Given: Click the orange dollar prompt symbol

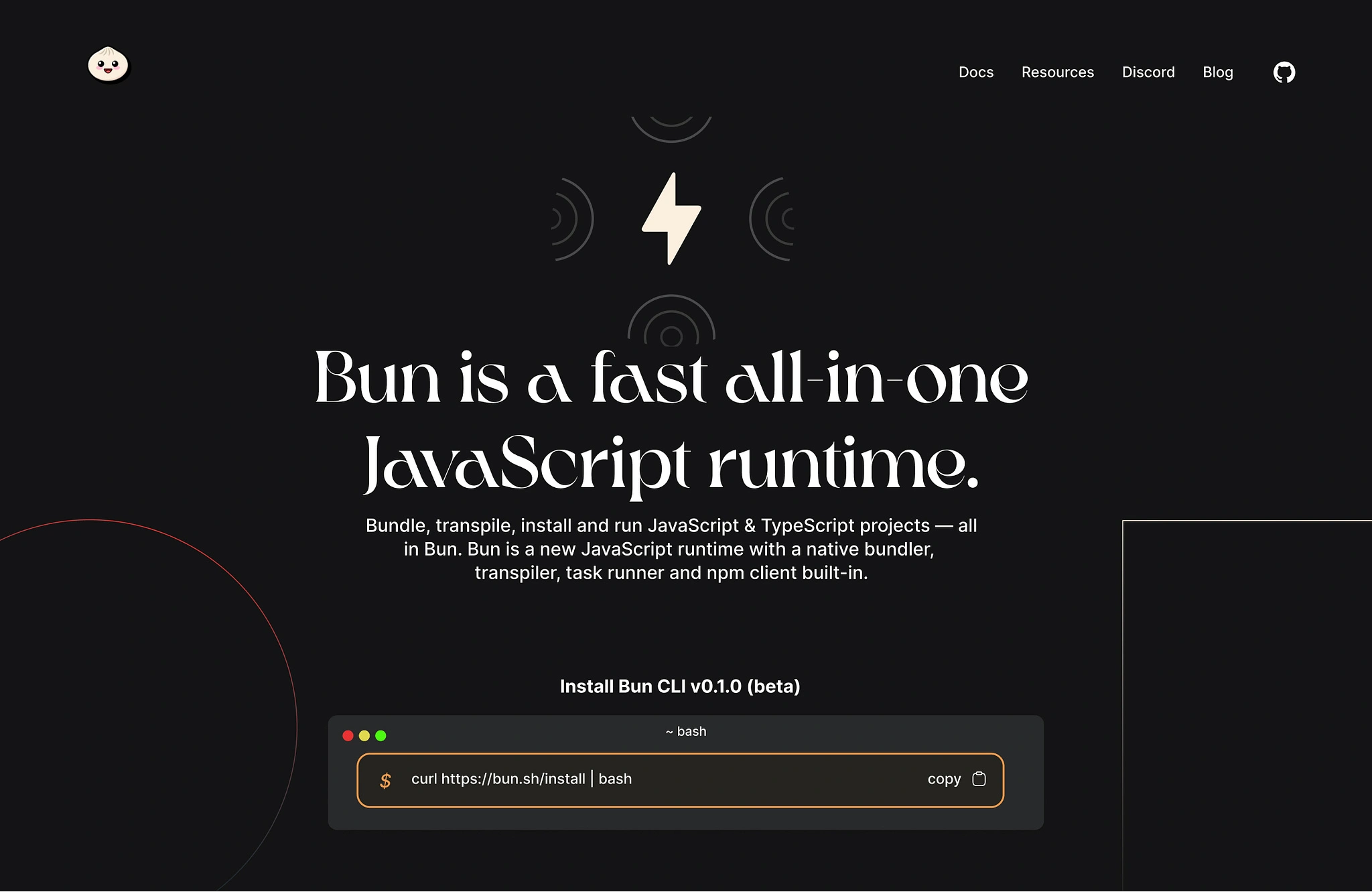Looking at the screenshot, I should 385,780.
